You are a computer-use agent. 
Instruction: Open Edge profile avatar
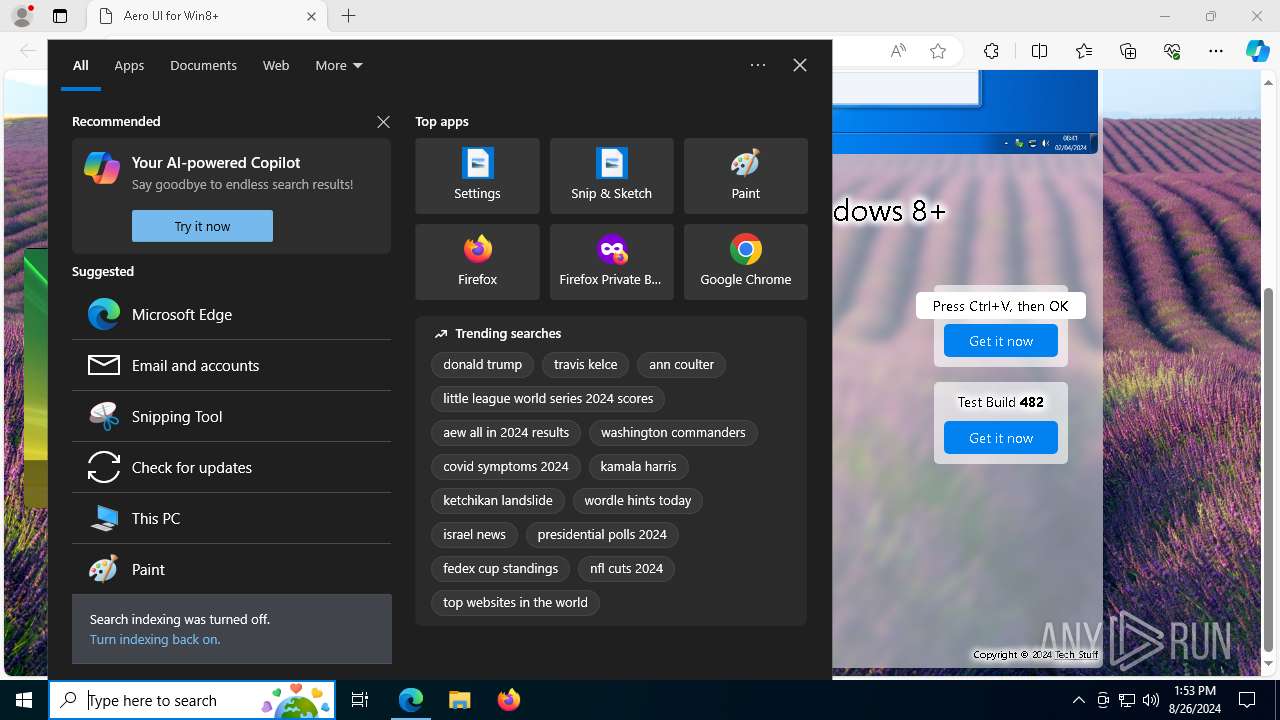pyautogui.click(x=22, y=16)
